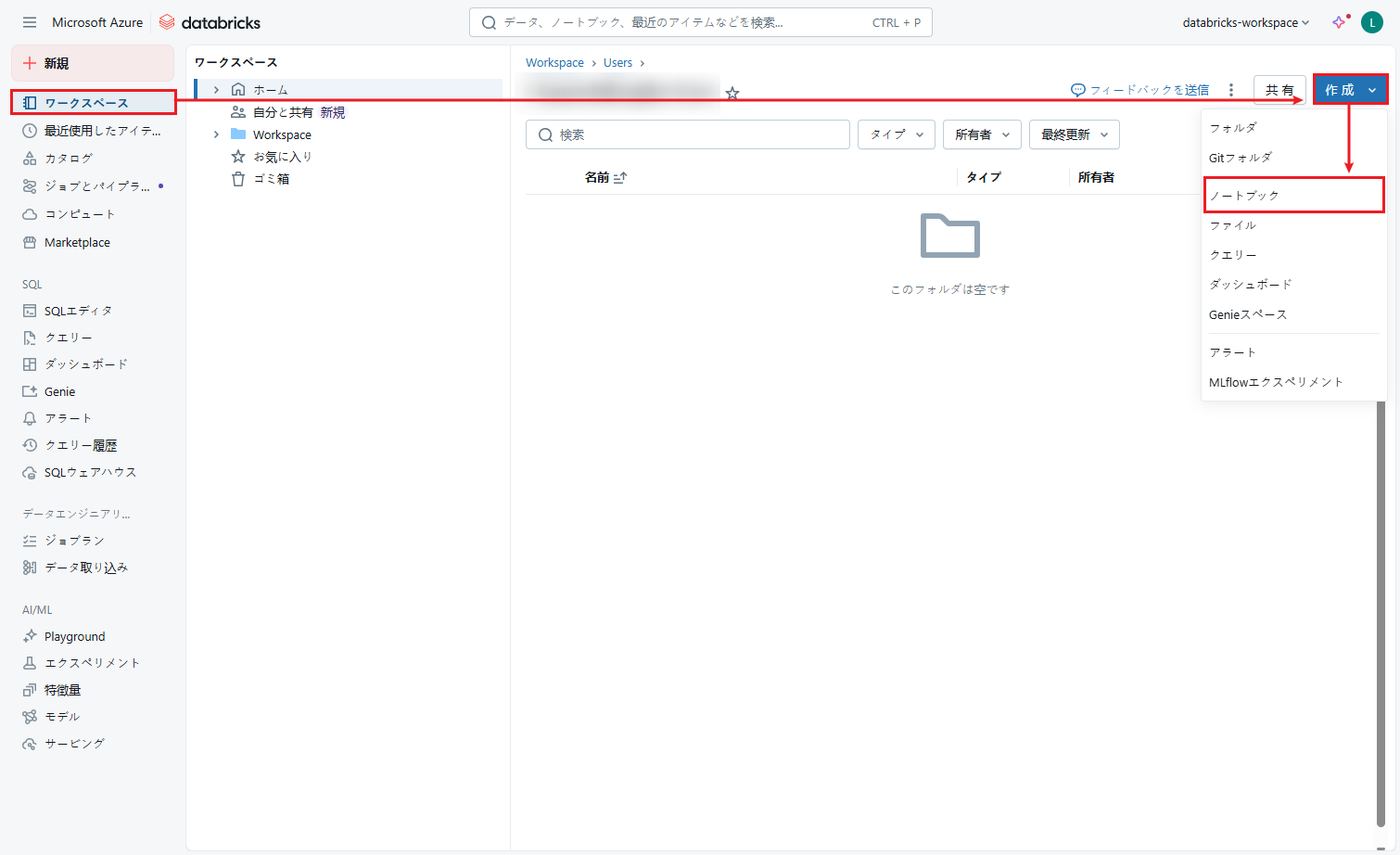This screenshot has width=1400, height=855.
Task: Click the タイプ column header
Action: [x=984, y=177]
